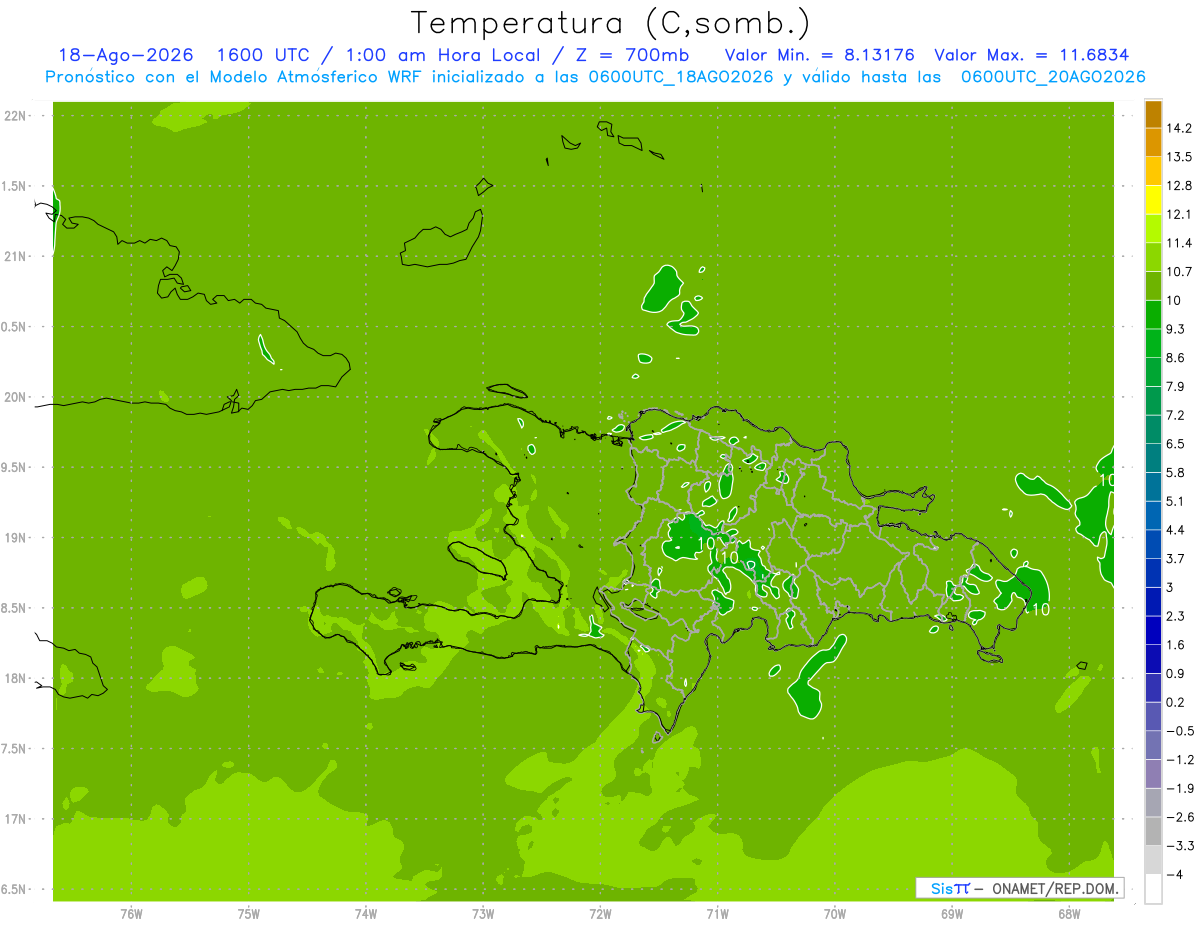Pick the blue swatch between 3.7 and 4.4
Viewport: 1200px width, 927px height.
pos(1153,544)
